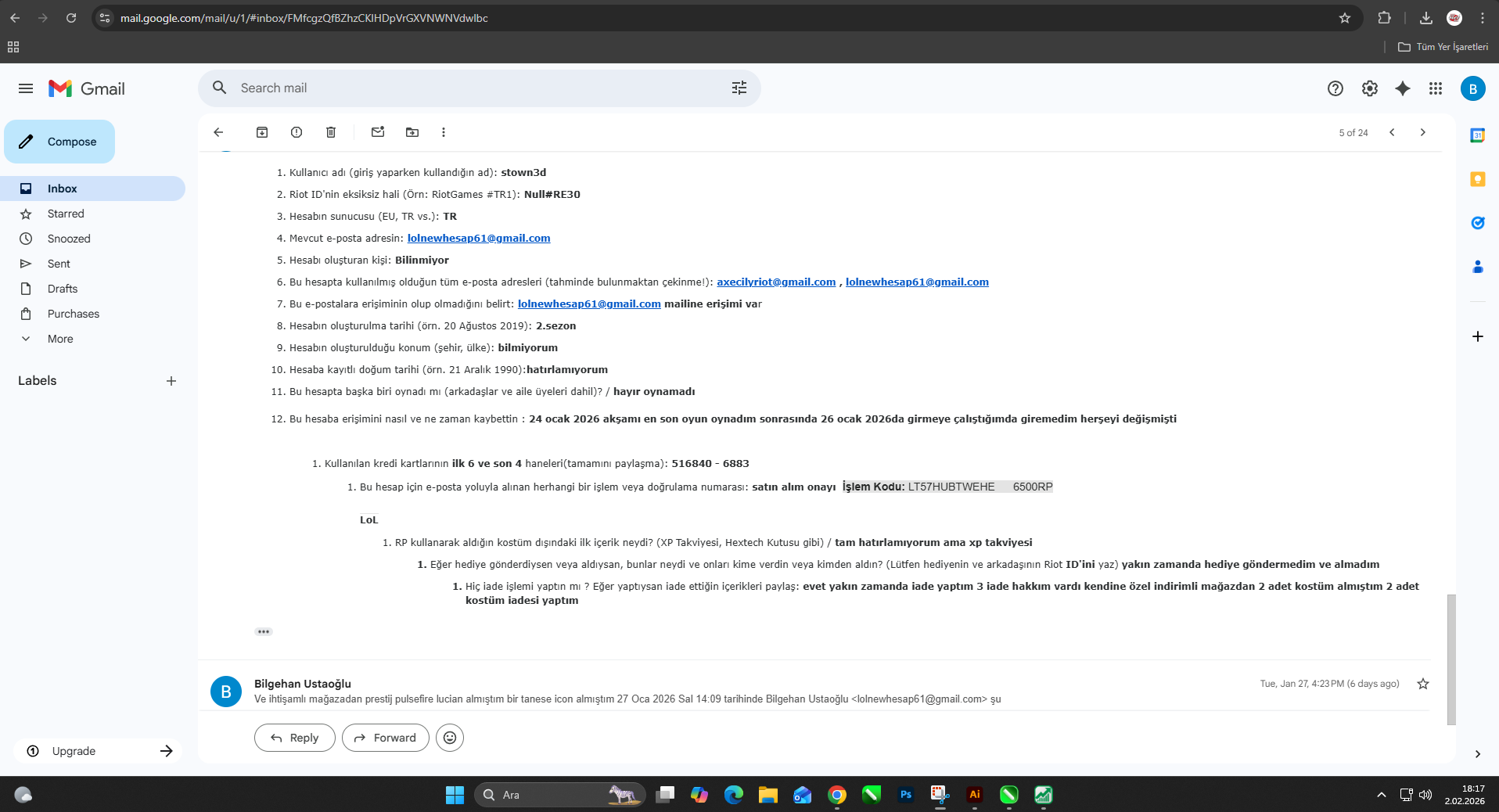Open Google Keep side panel
Image resolution: width=1499 pixels, height=812 pixels.
[x=1478, y=179]
